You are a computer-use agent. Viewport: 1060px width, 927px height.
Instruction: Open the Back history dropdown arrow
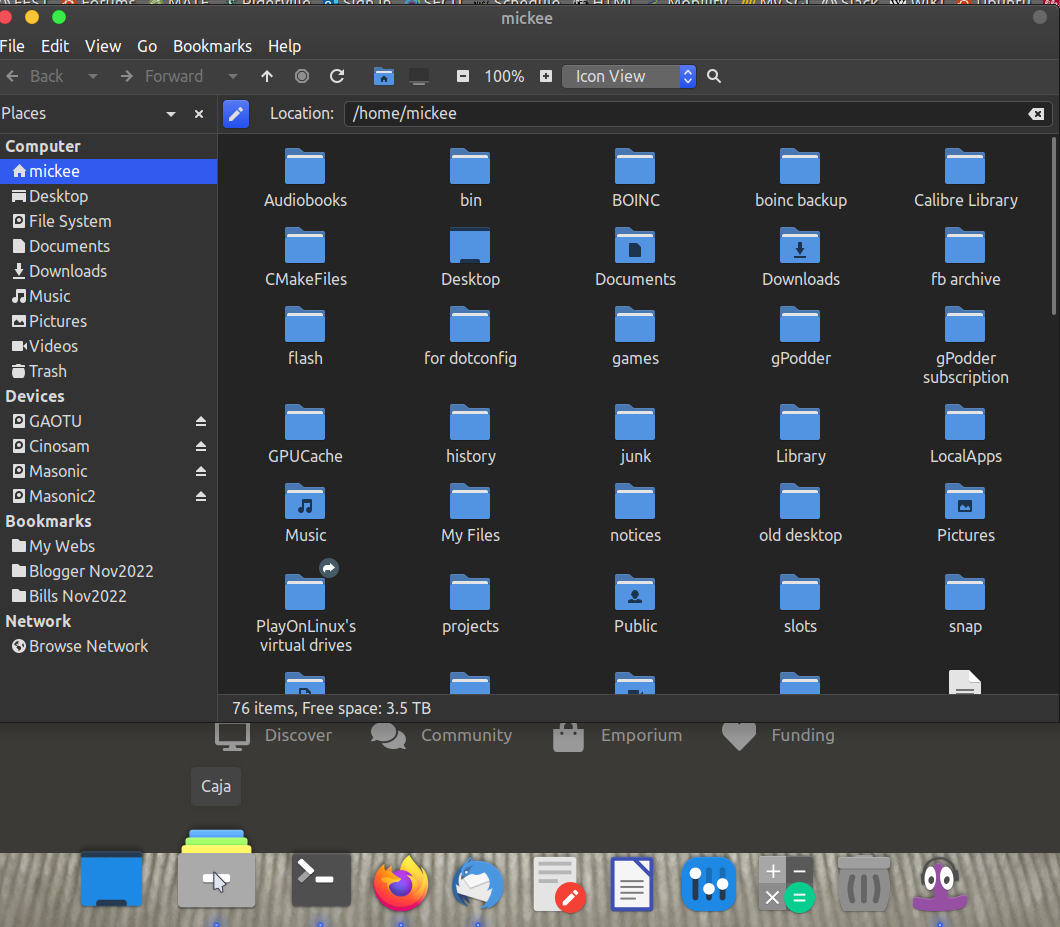[93, 76]
